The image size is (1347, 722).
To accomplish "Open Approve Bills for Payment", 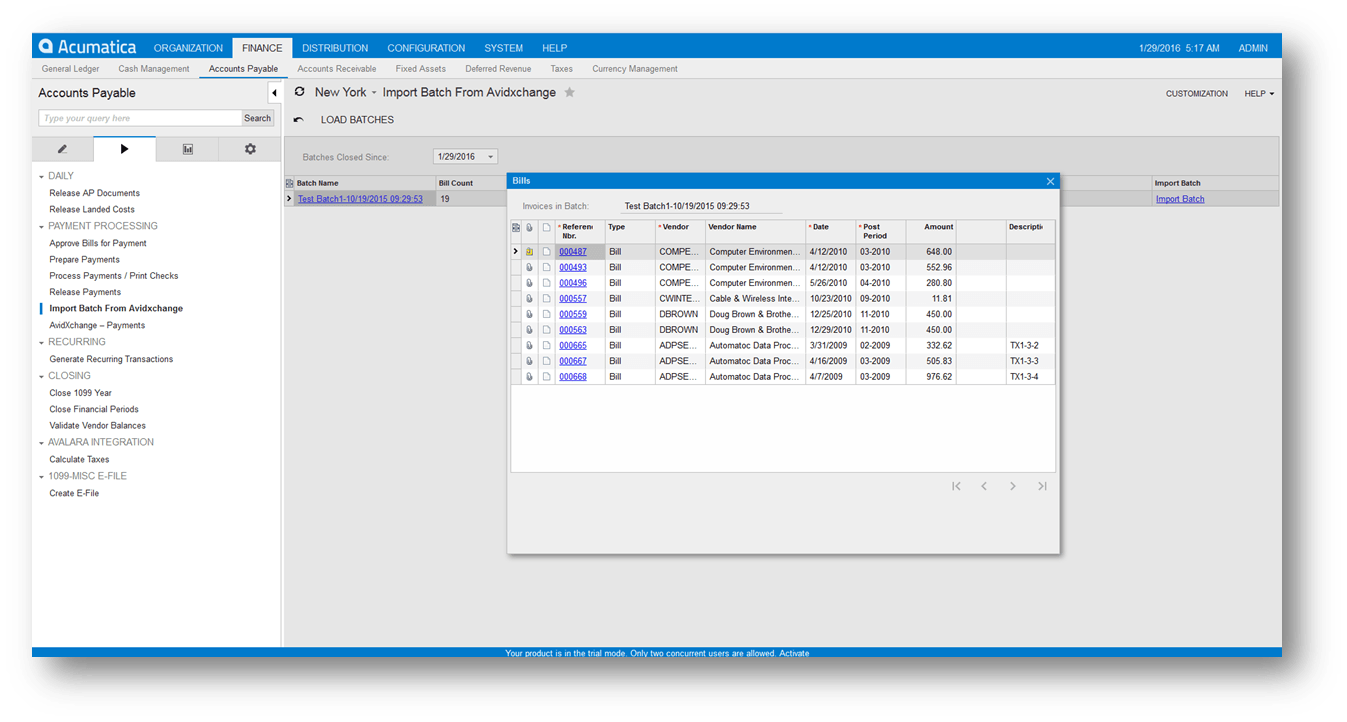I will 98,243.
